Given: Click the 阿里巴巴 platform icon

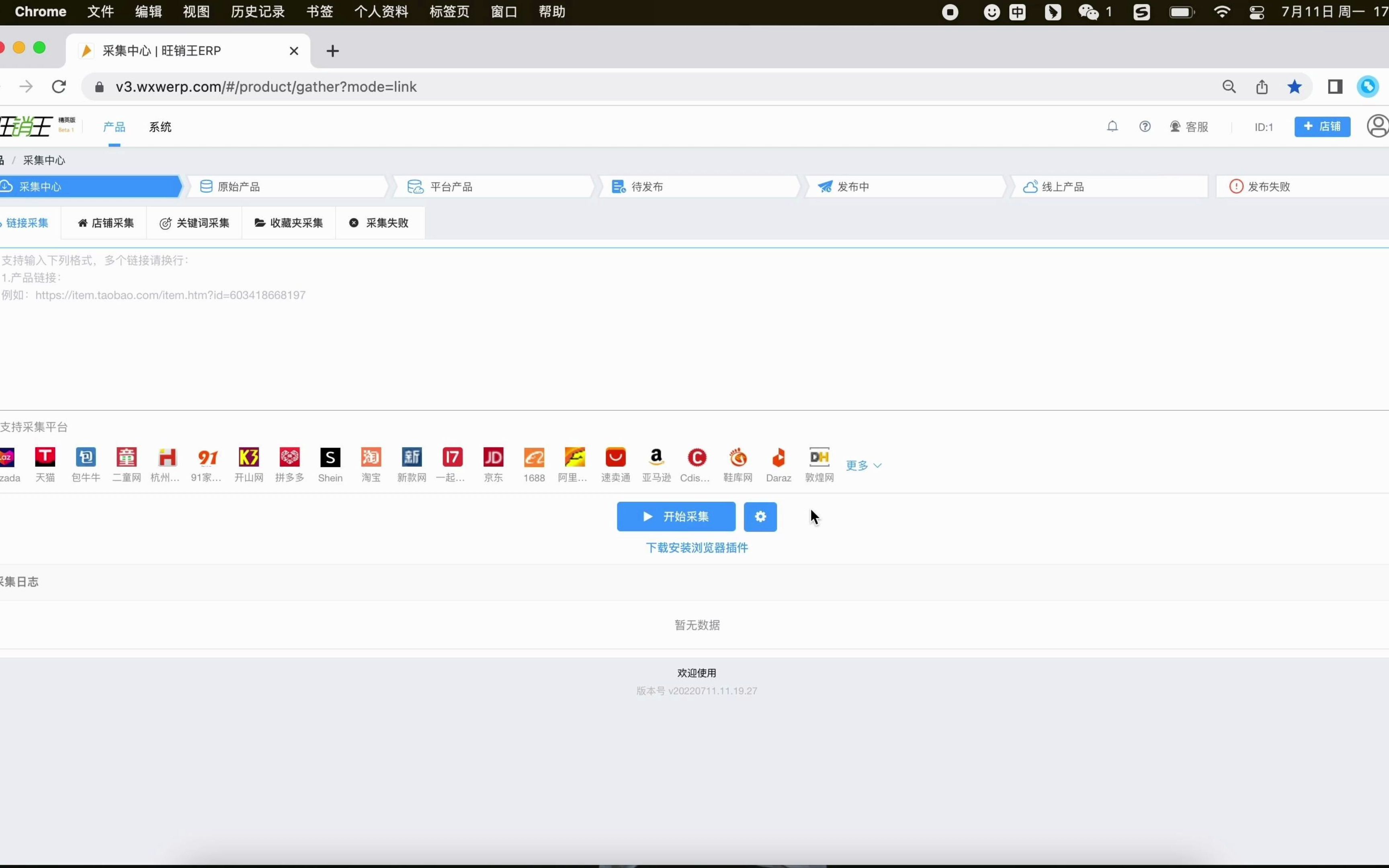Looking at the screenshot, I should tap(575, 458).
